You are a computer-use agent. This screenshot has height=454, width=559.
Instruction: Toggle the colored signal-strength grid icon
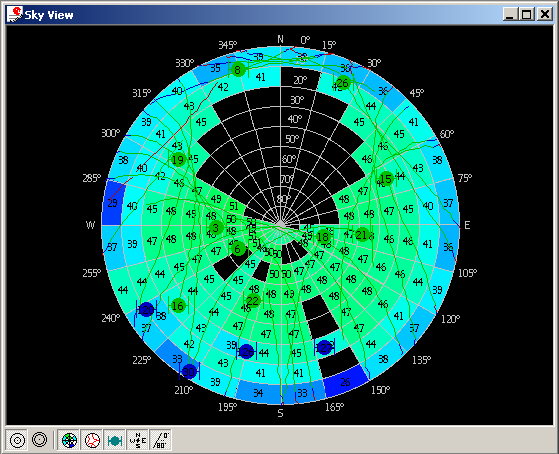[69, 440]
